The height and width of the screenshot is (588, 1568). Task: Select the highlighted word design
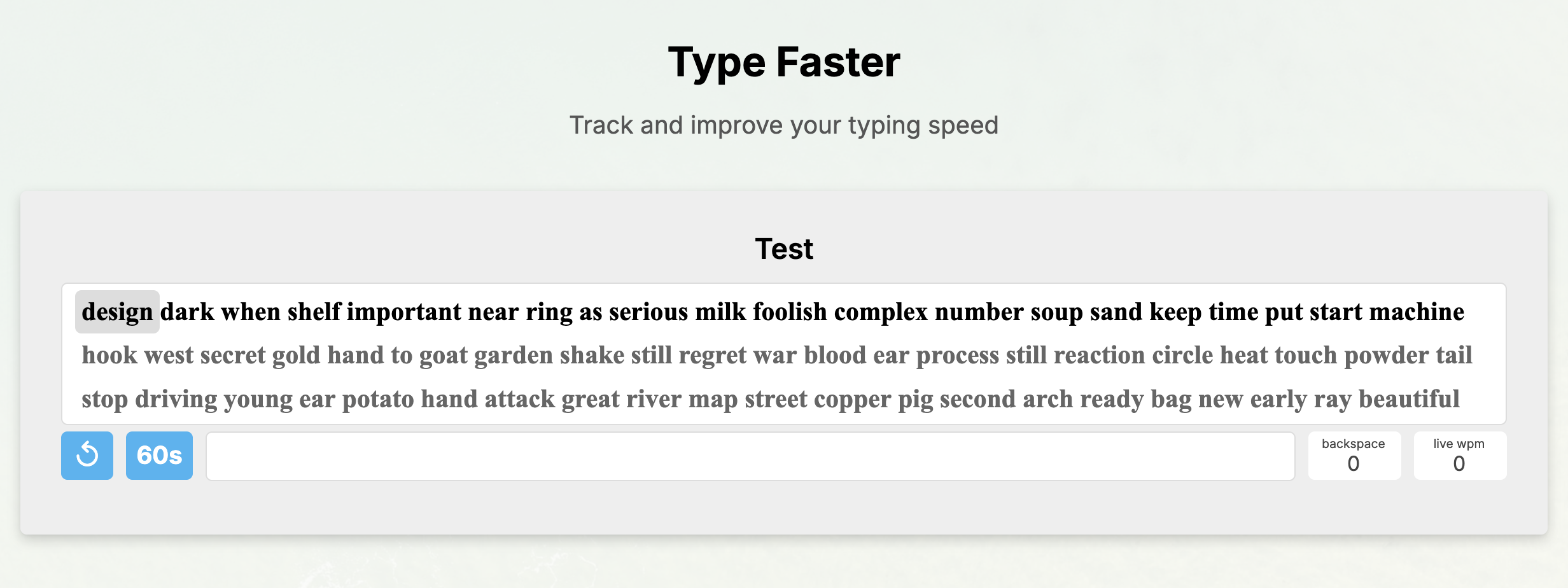click(x=117, y=312)
